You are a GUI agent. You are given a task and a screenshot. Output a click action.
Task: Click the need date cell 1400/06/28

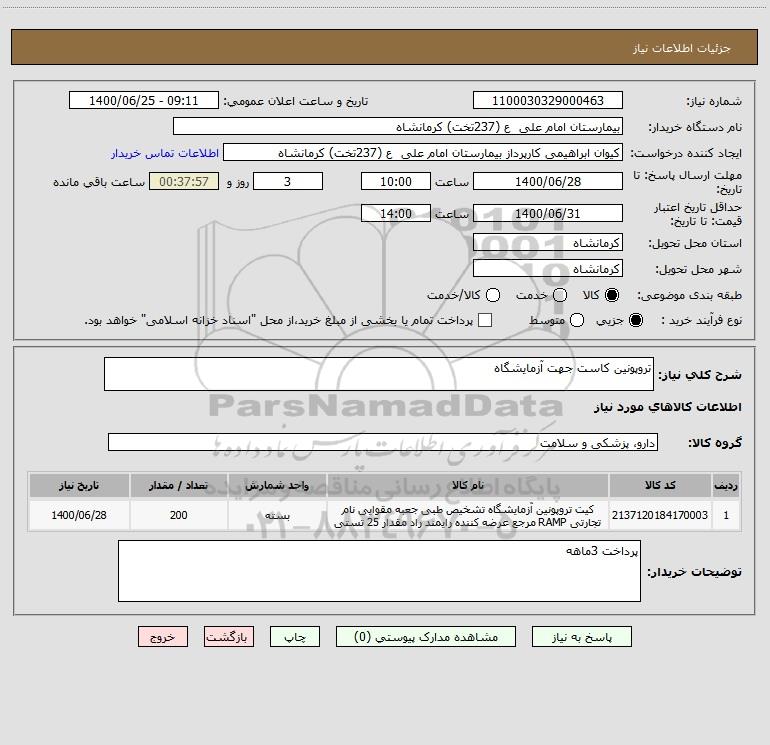point(79,515)
